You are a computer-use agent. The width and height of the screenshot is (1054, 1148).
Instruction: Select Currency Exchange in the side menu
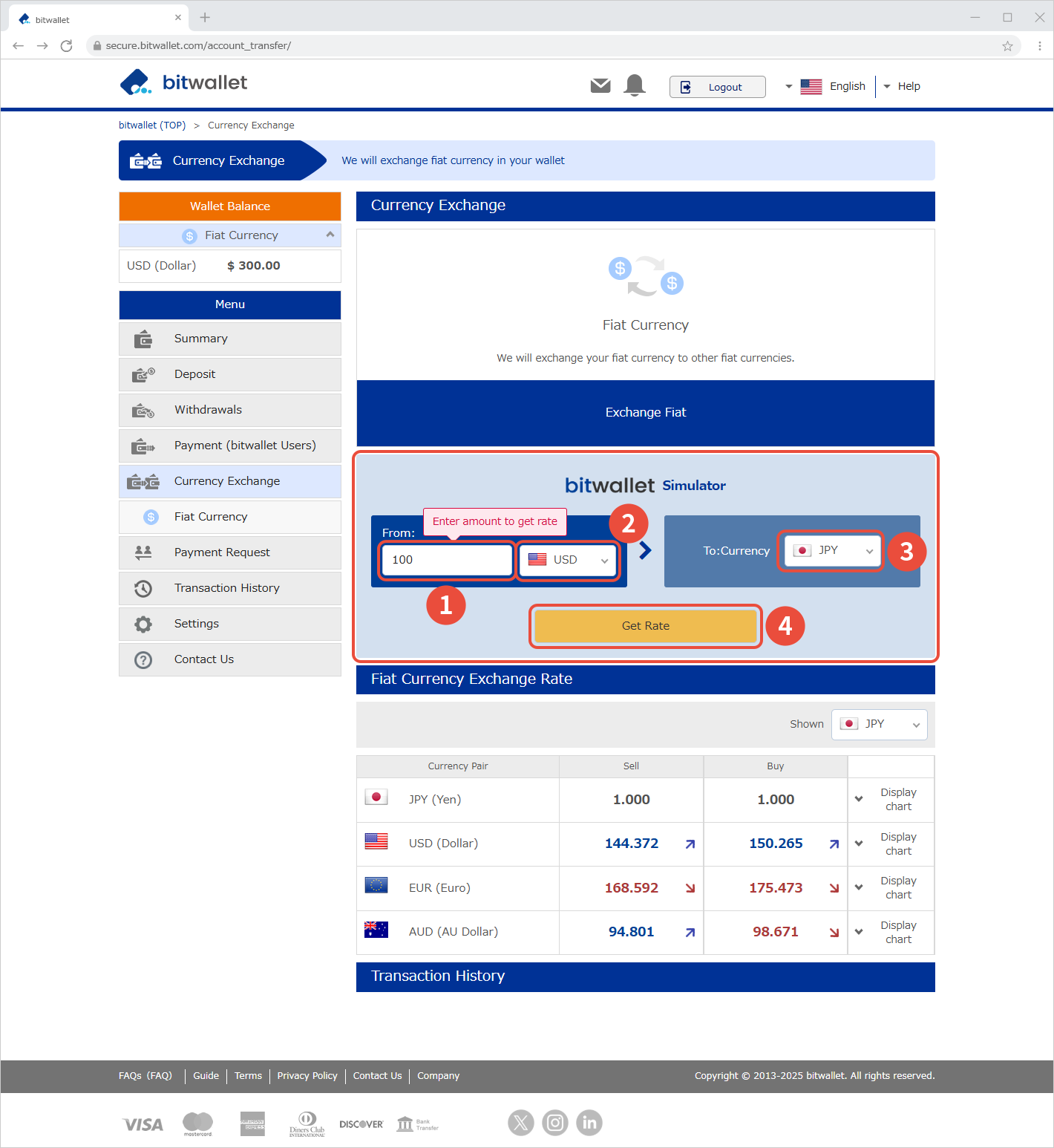tap(230, 481)
